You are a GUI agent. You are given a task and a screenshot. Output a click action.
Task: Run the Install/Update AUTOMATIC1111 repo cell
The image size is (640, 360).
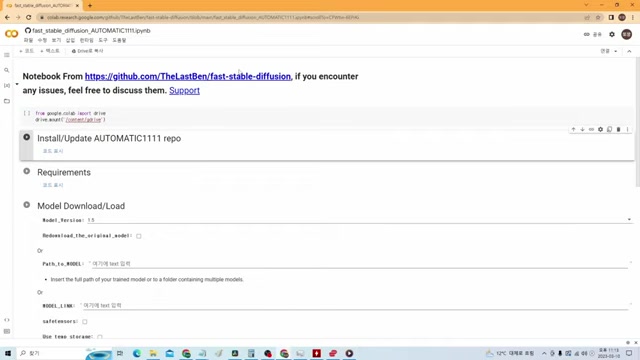click(x=27, y=137)
